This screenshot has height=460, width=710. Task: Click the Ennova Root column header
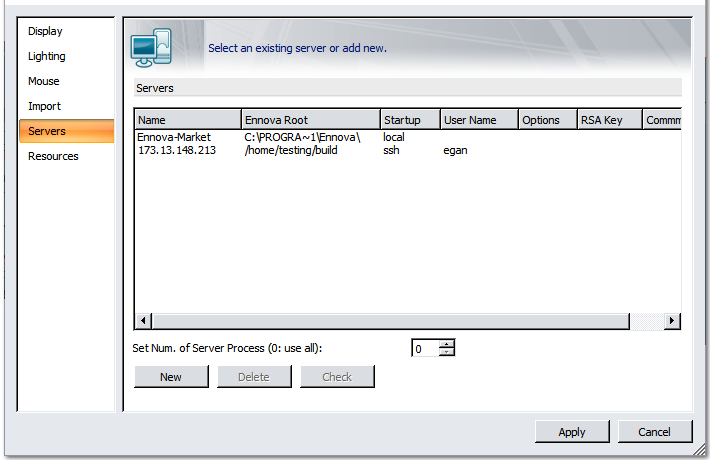[310, 120]
